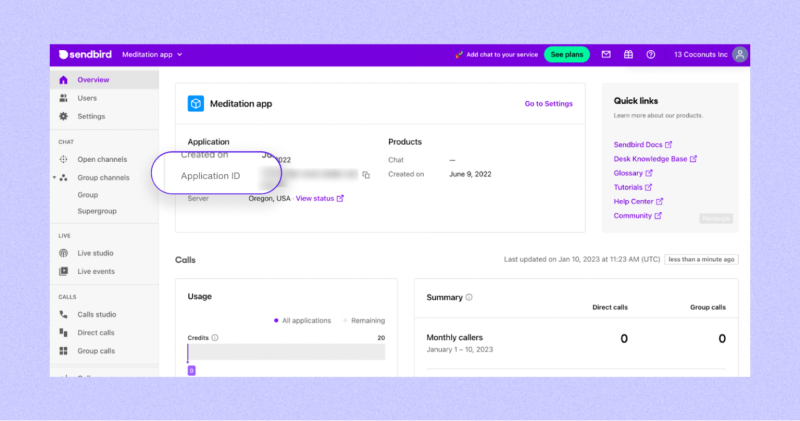Click the Group channels icon
Viewport: 800px width, 421px height.
[63, 178]
